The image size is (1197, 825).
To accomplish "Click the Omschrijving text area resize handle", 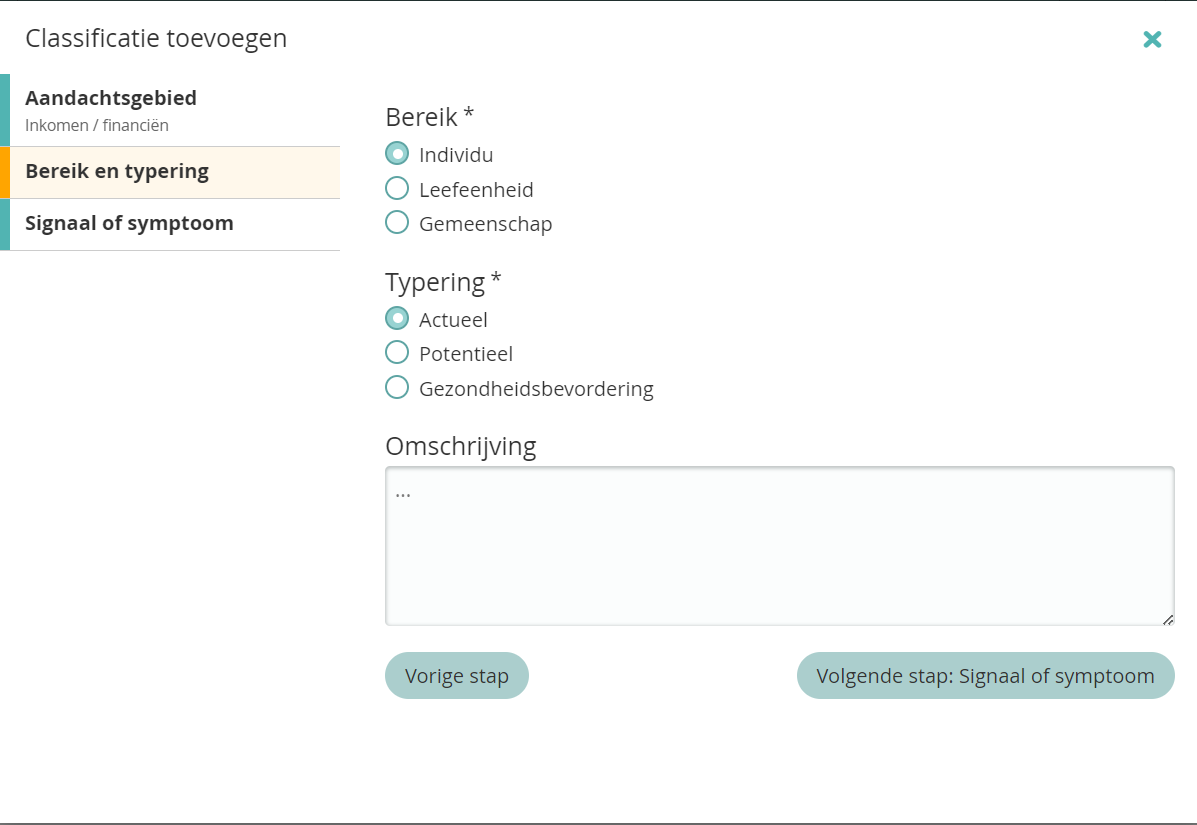I will coord(1167,619).
